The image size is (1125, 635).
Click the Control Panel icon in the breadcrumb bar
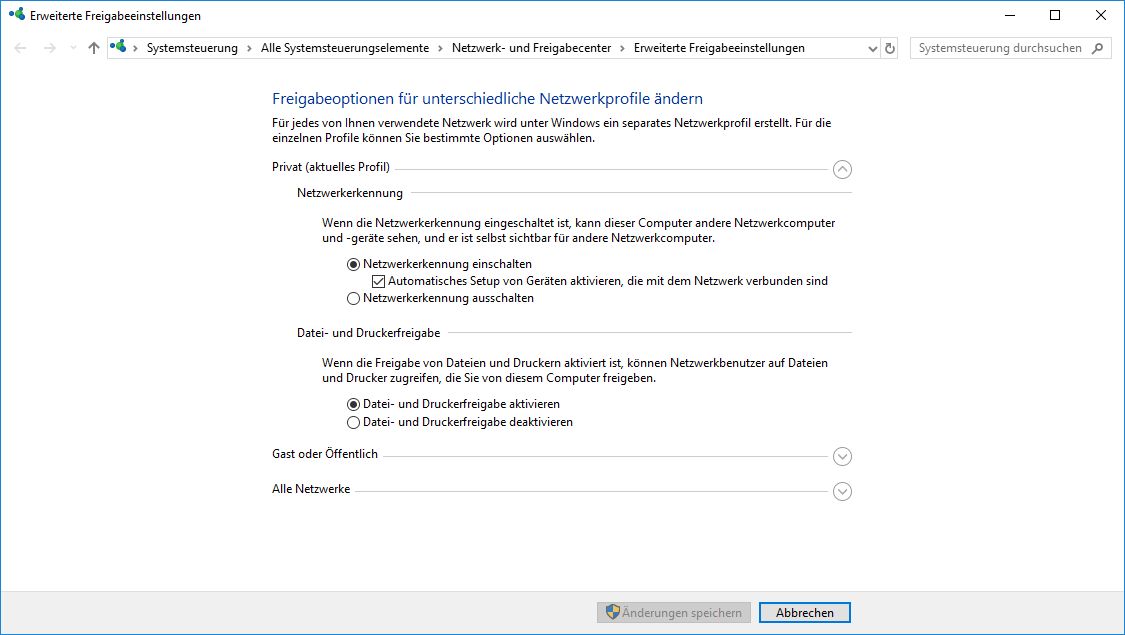118,46
